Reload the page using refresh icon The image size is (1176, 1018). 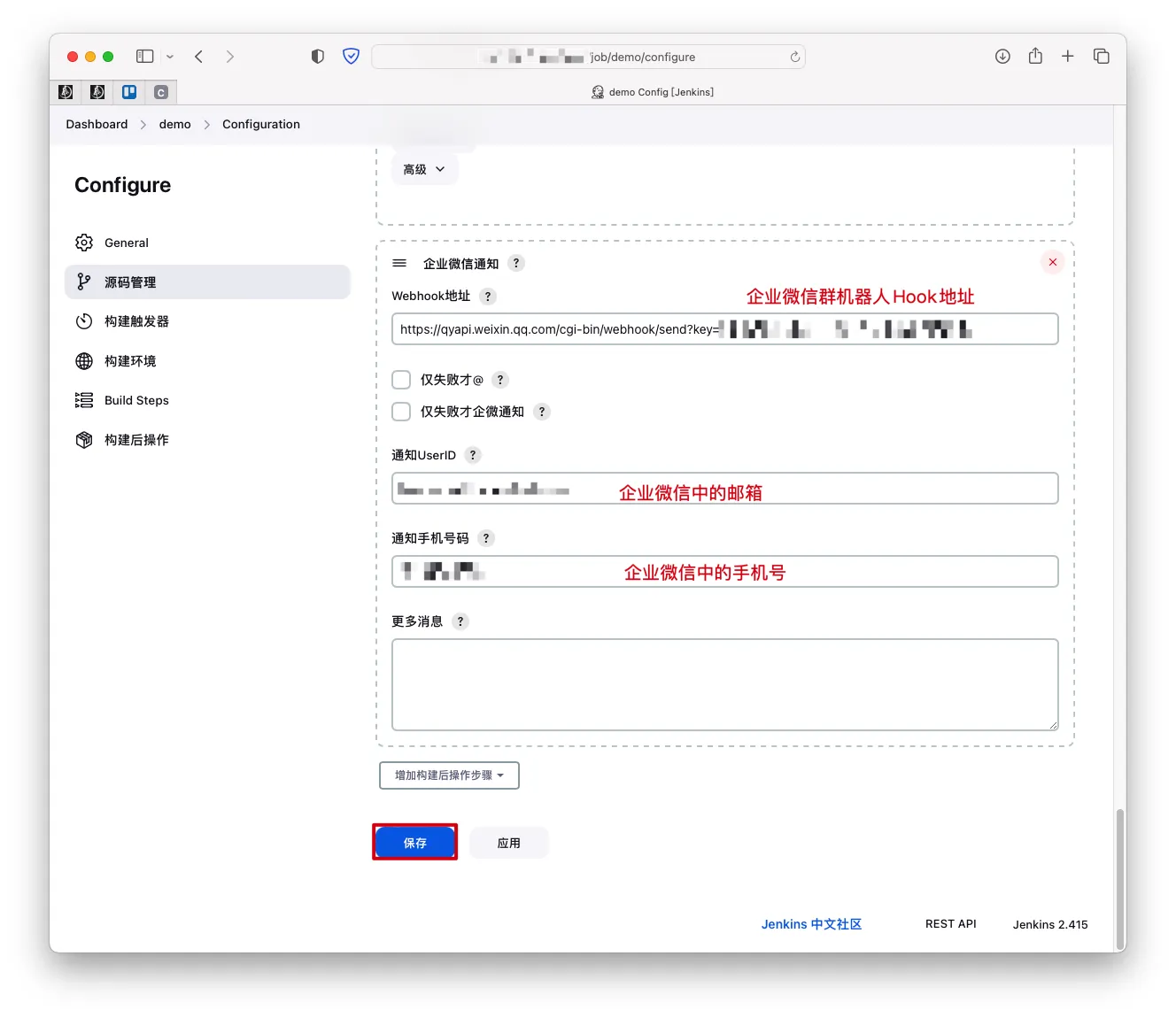tap(794, 57)
